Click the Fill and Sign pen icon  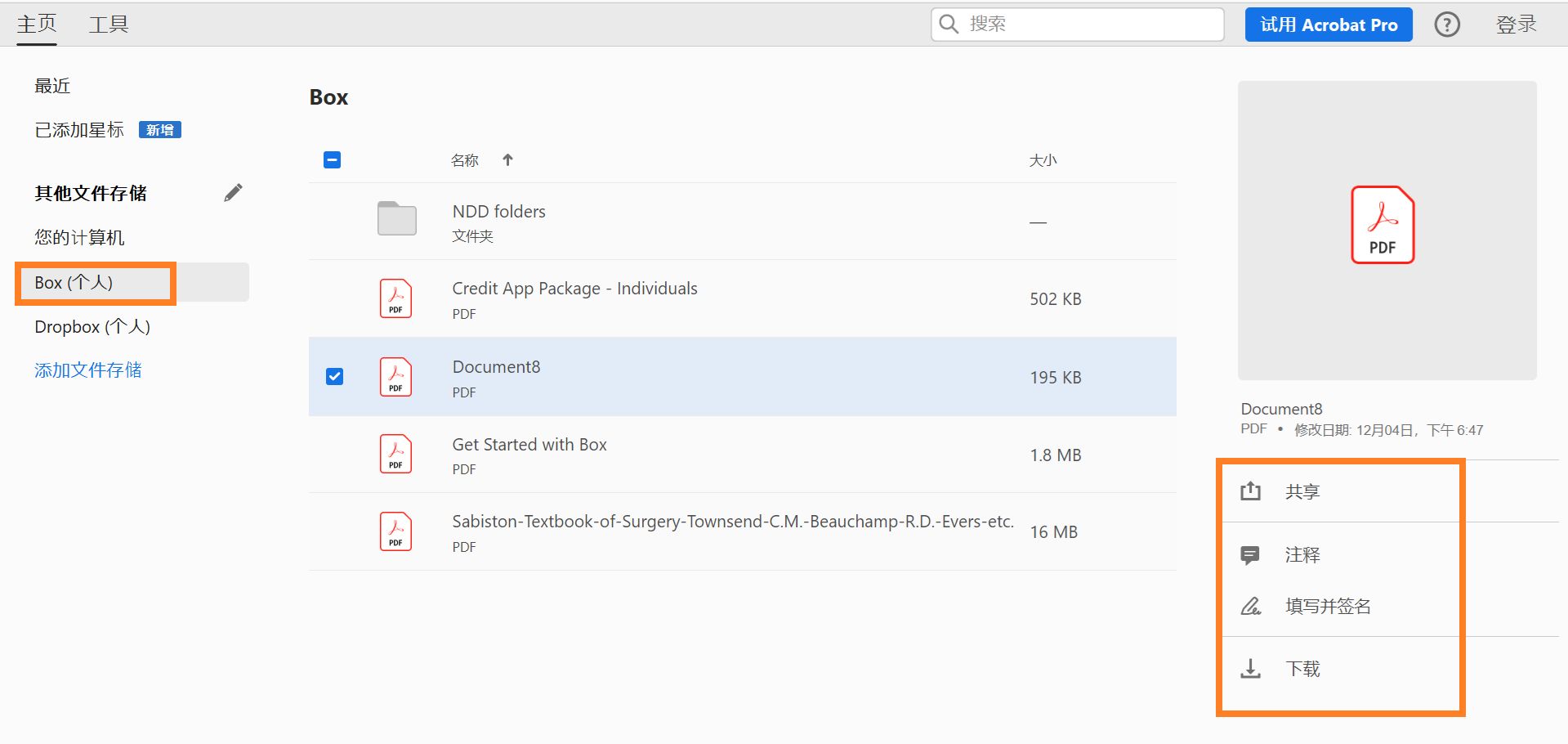[1250, 606]
